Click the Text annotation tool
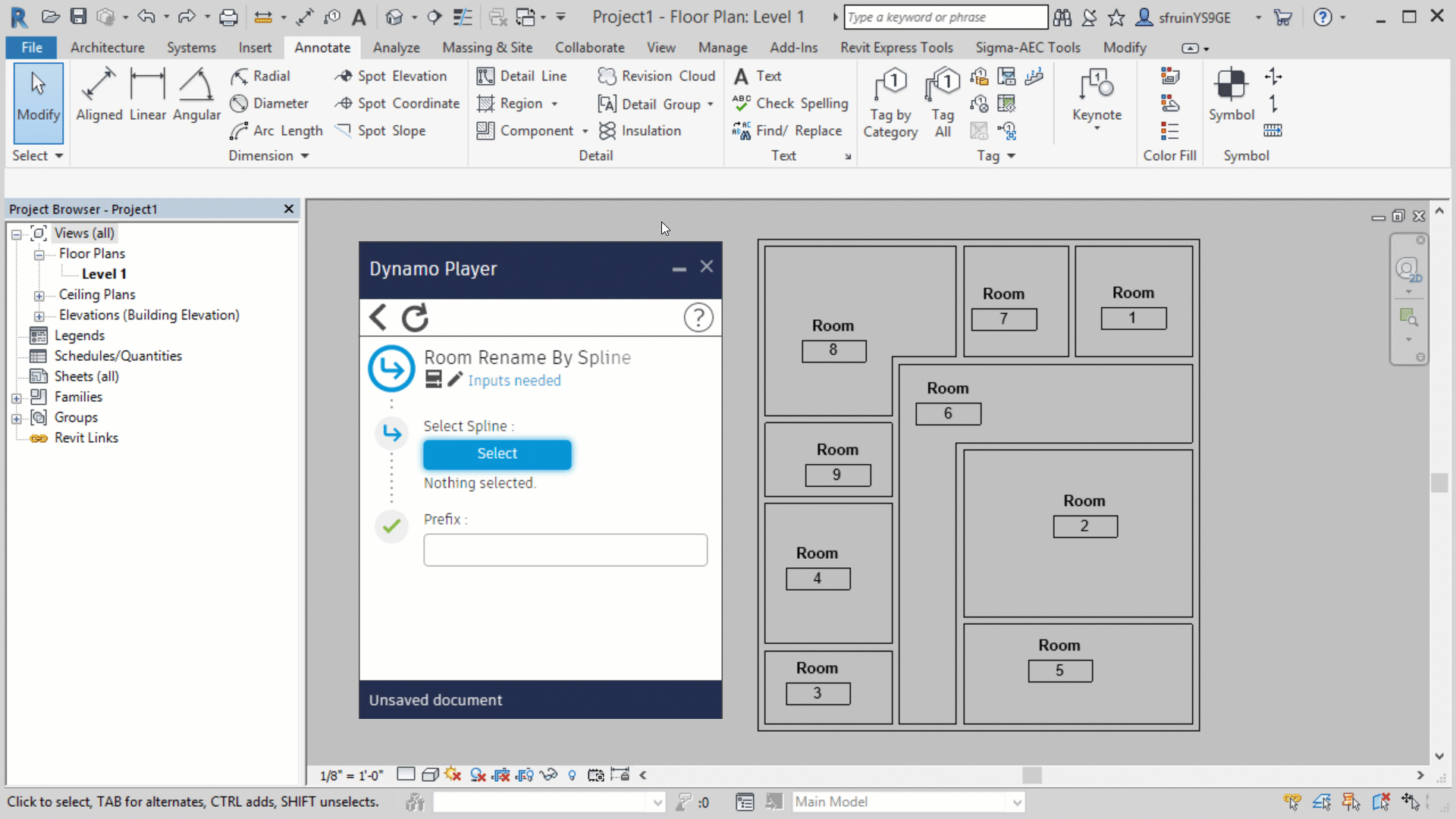1456x819 pixels. click(x=758, y=76)
